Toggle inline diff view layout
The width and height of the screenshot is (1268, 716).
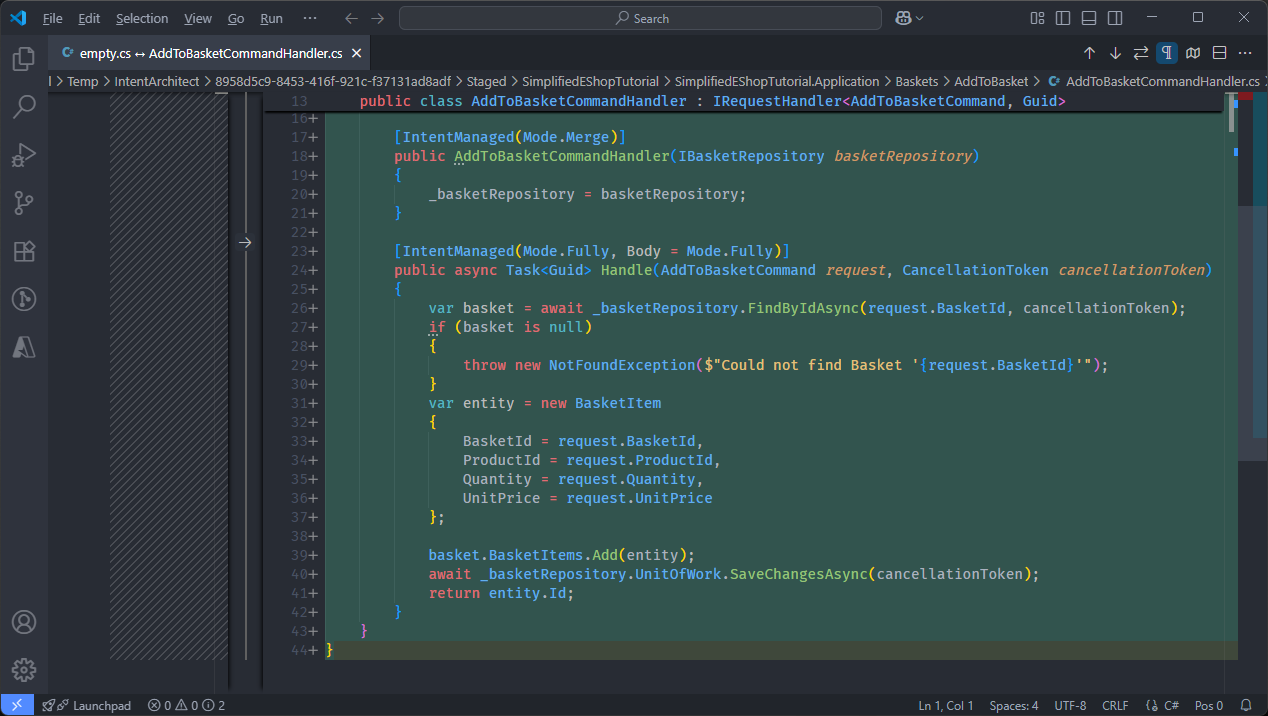click(x=1219, y=53)
